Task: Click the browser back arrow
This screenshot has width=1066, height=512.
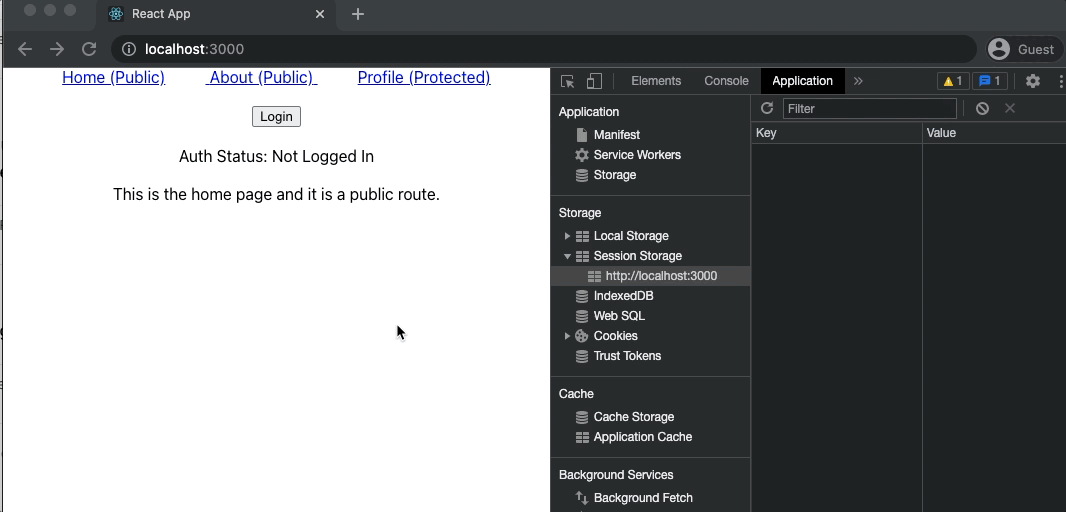Action: point(25,49)
